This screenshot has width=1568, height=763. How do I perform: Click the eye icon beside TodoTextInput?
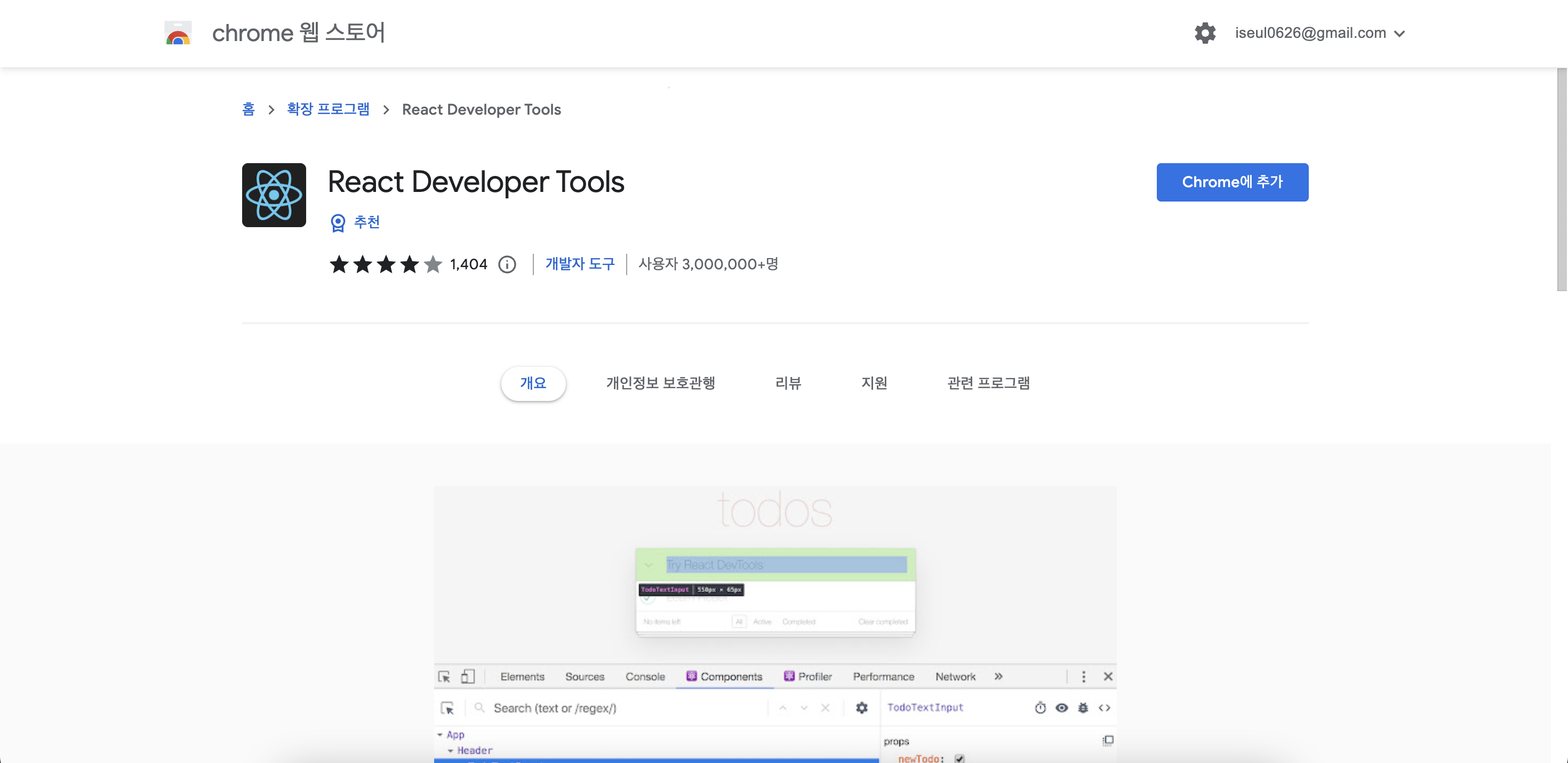[1061, 708]
